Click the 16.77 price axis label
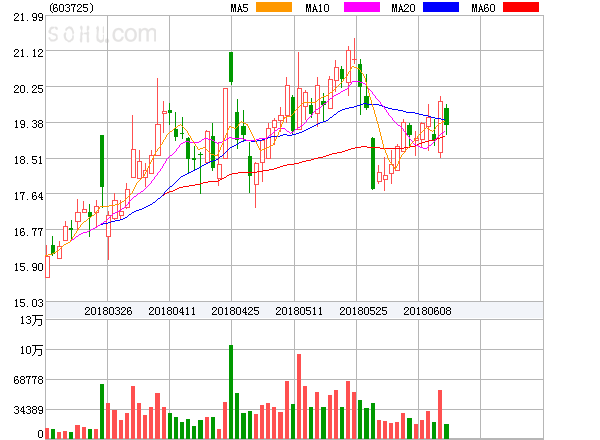The width and height of the screenshot is (600, 440). click(28, 232)
